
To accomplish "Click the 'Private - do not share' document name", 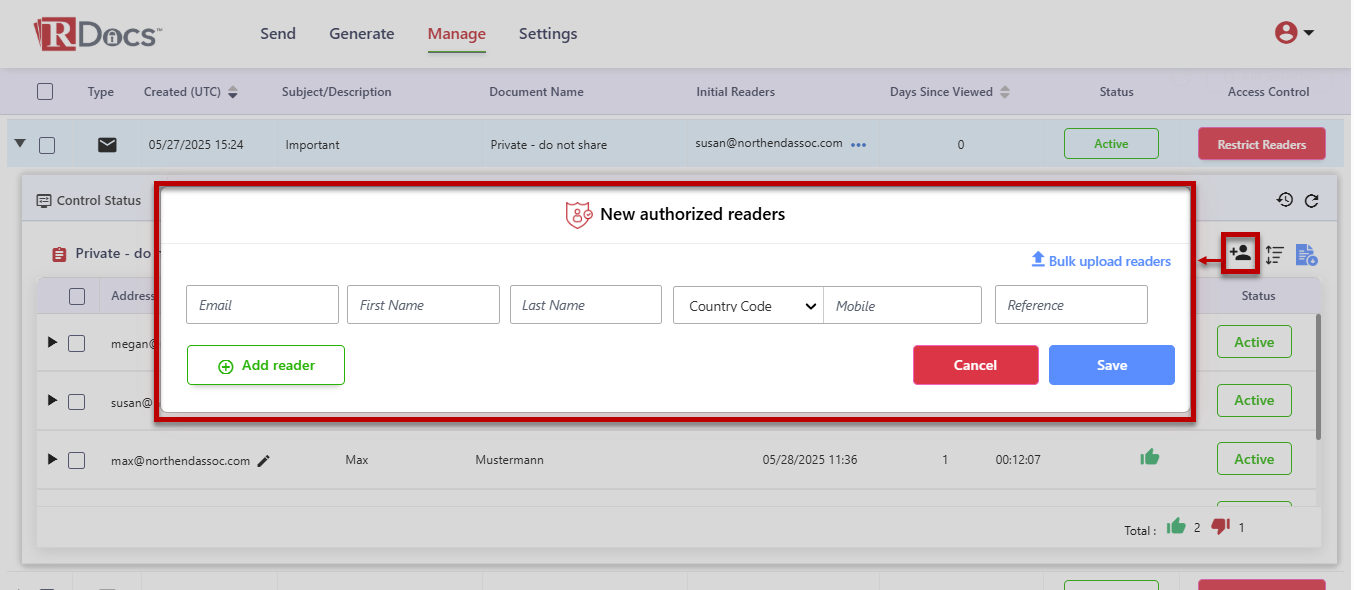I will click(x=548, y=145).
